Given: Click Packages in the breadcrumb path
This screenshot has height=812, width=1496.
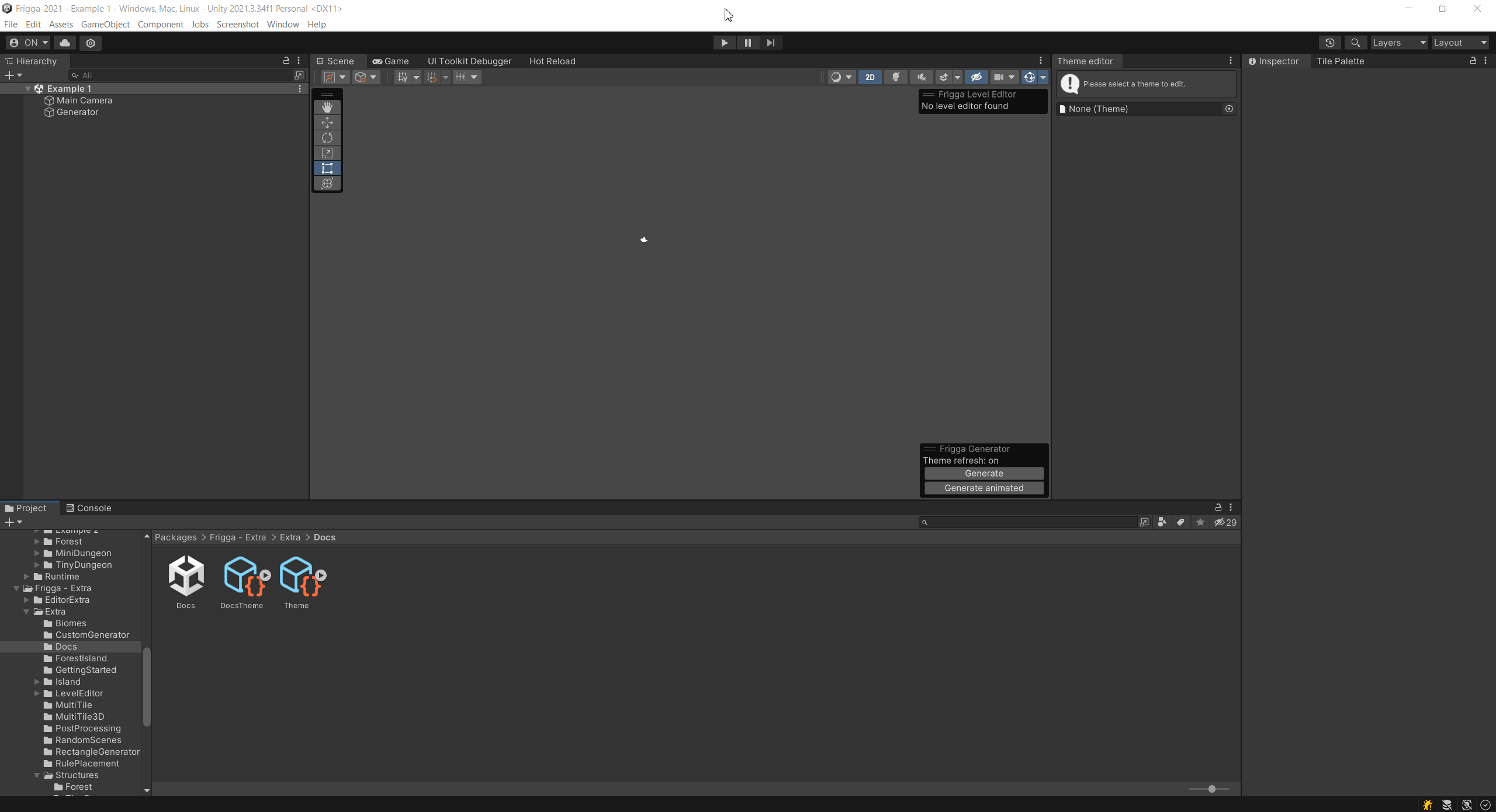Looking at the screenshot, I should coord(176,537).
